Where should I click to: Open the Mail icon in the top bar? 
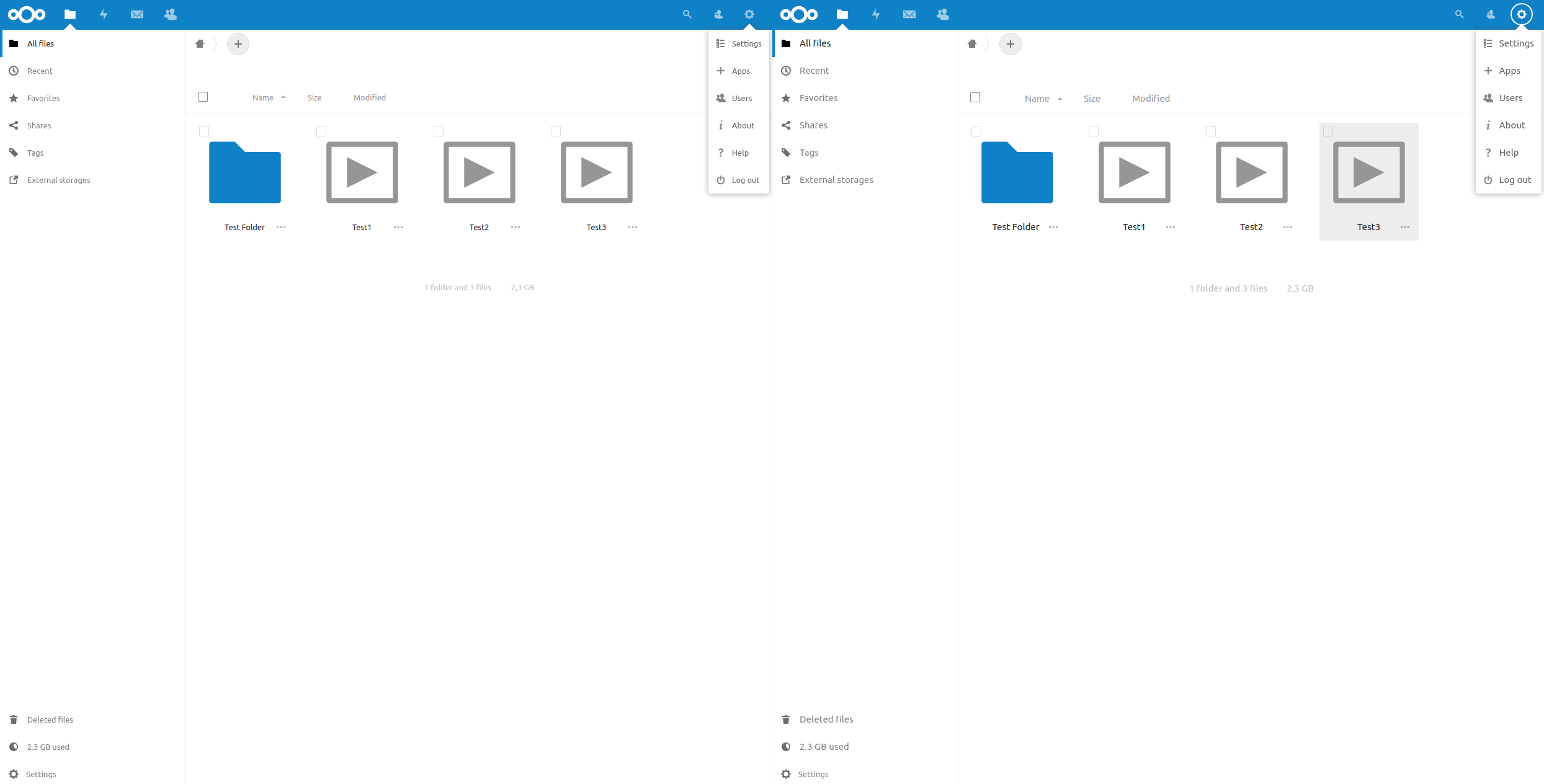136,14
